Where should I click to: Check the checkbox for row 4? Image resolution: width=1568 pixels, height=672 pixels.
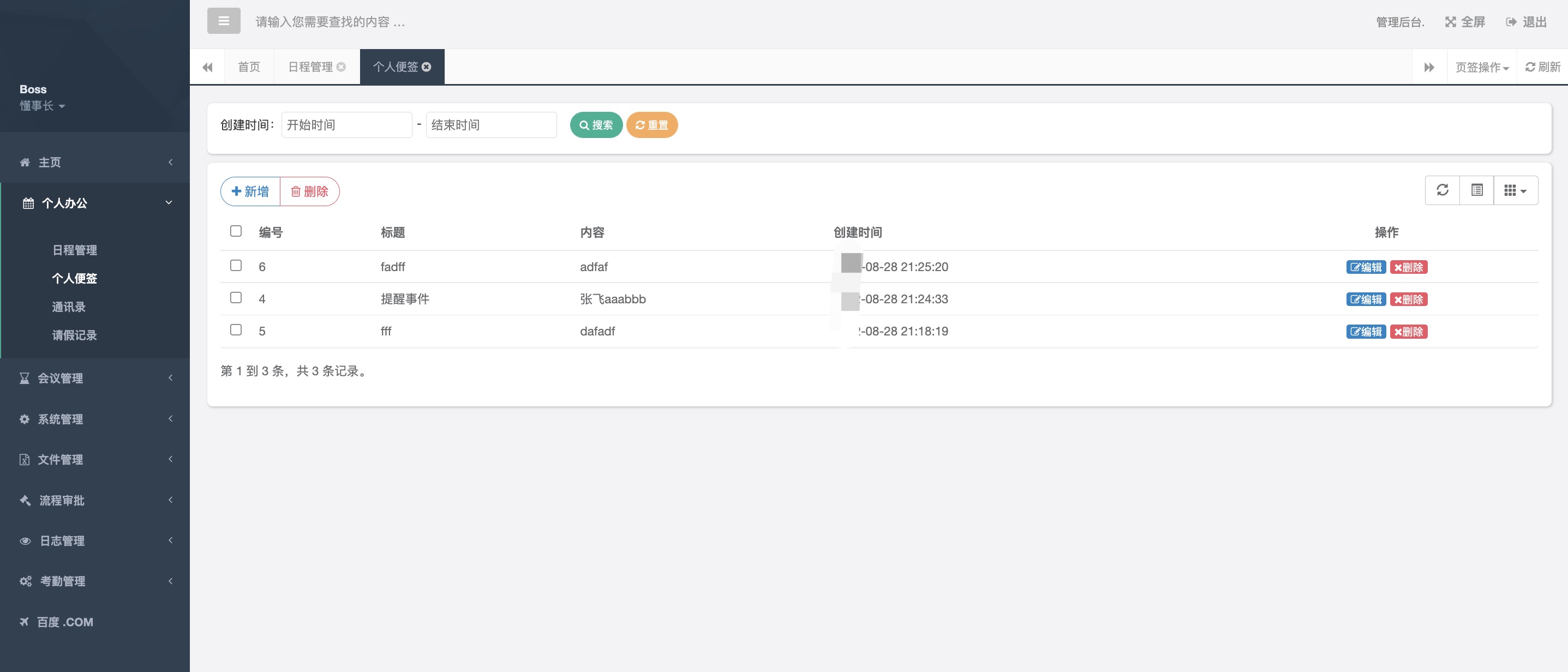236,298
